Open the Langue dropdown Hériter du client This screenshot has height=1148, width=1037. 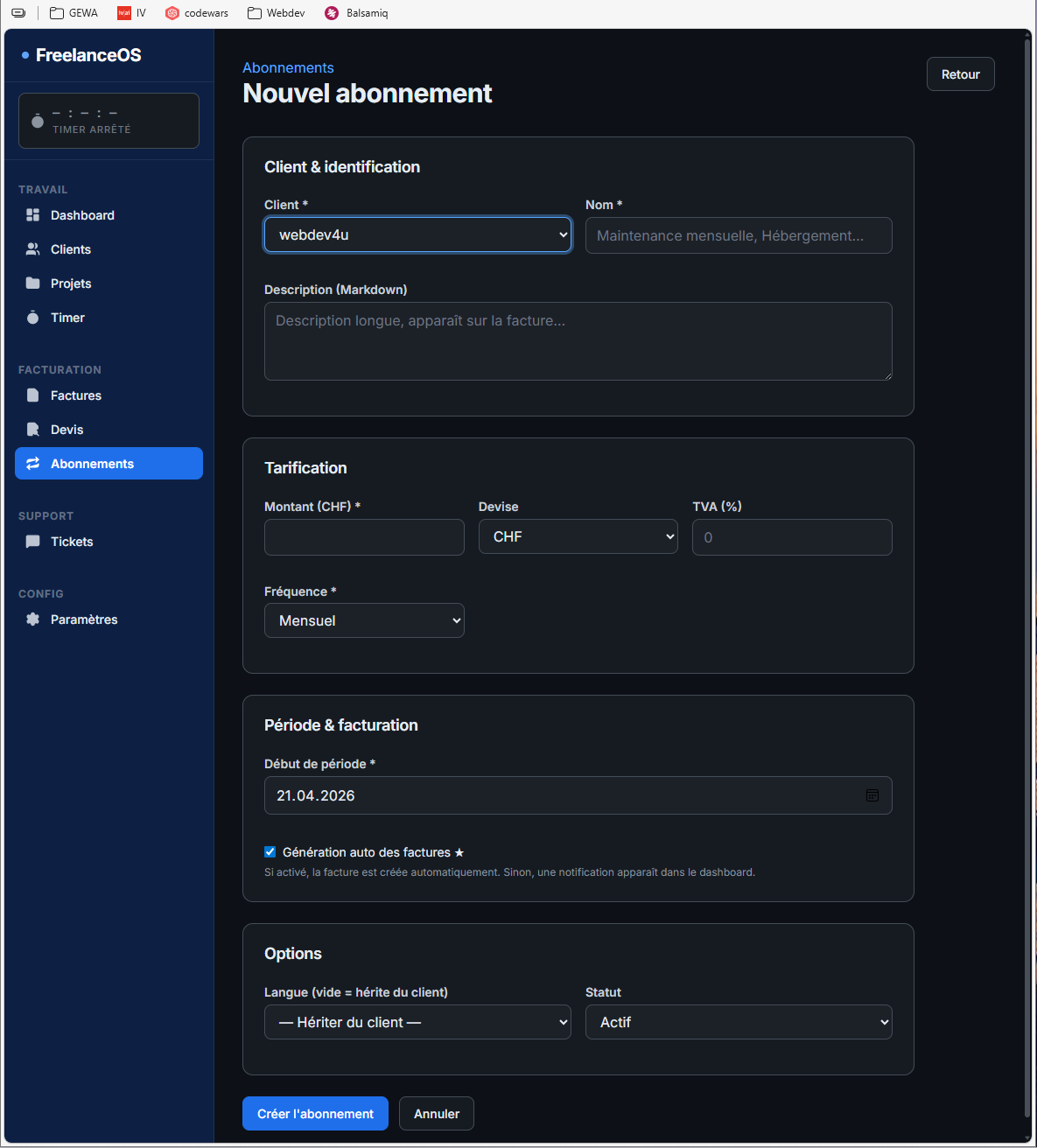[417, 1022]
